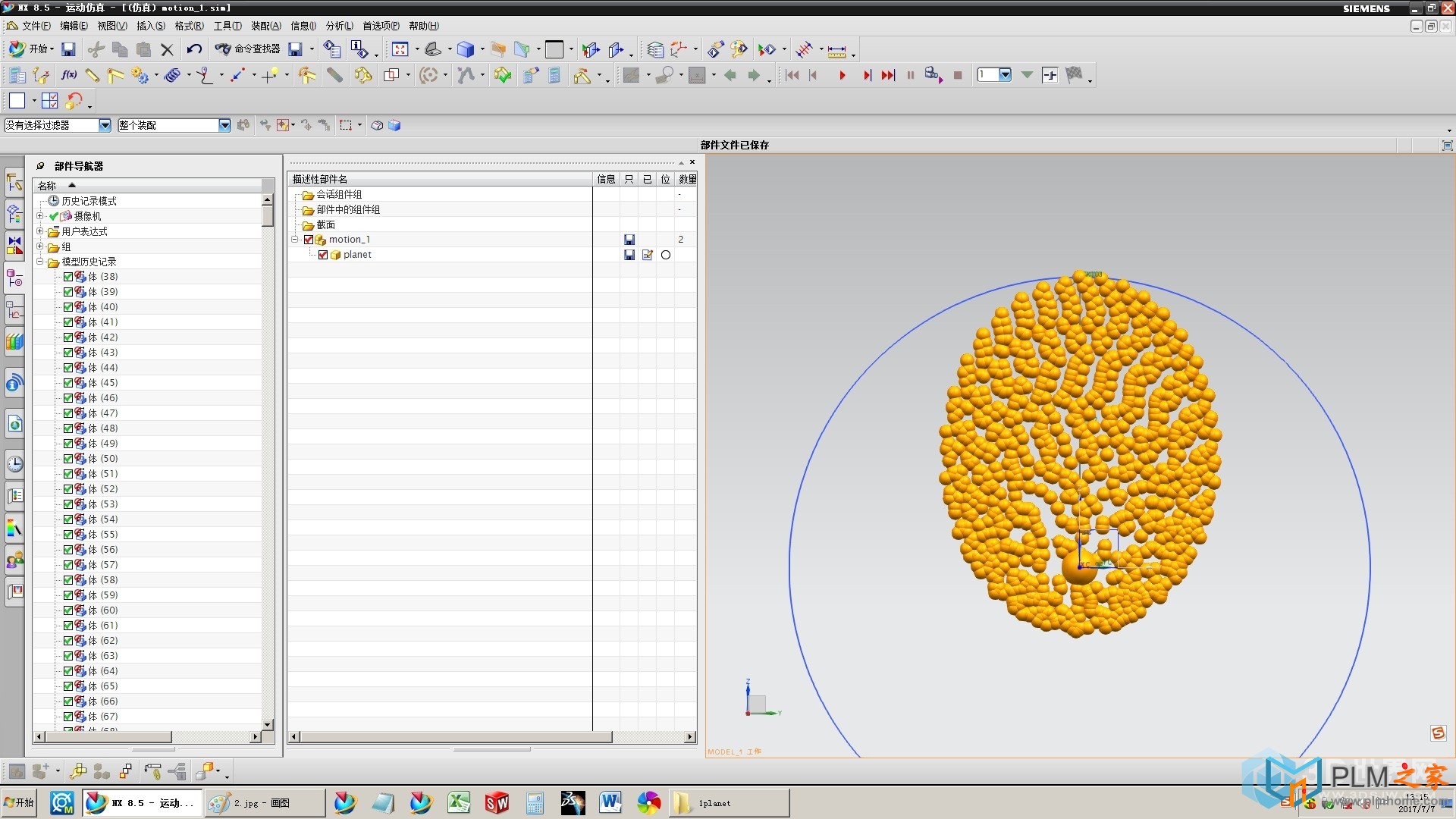Open the 整个装配 scope dropdown
This screenshot has width=1456, height=819.
coord(224,125)
